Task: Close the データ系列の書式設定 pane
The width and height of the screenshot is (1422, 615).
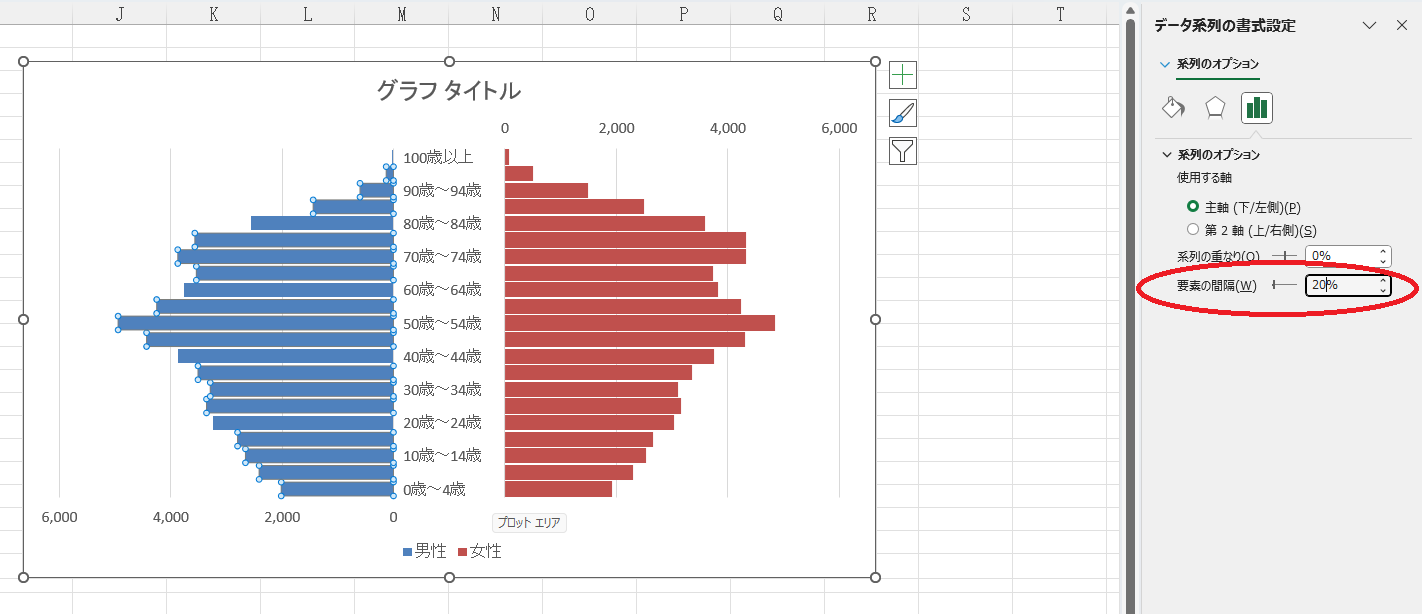Action: pos(1401,25)
